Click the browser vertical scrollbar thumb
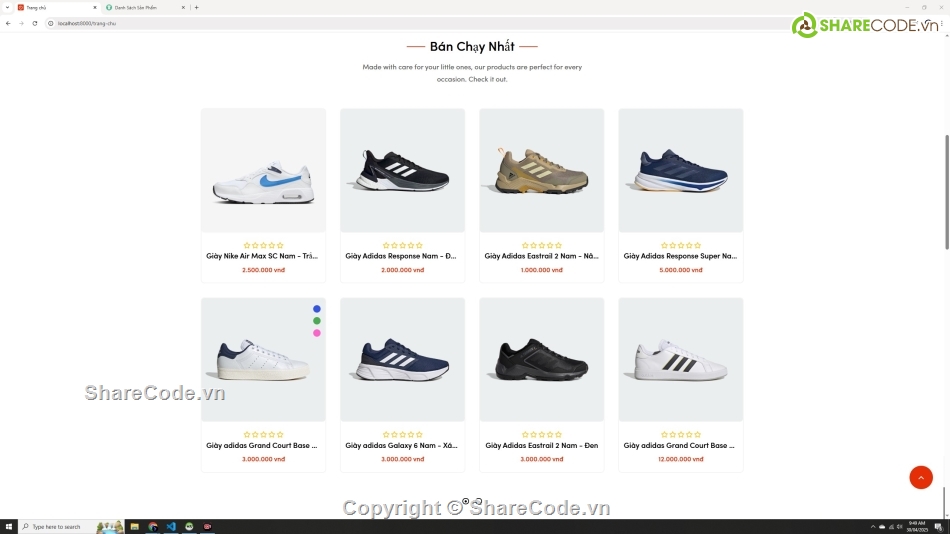Screen dimensions: 950x534 [946, 192]
